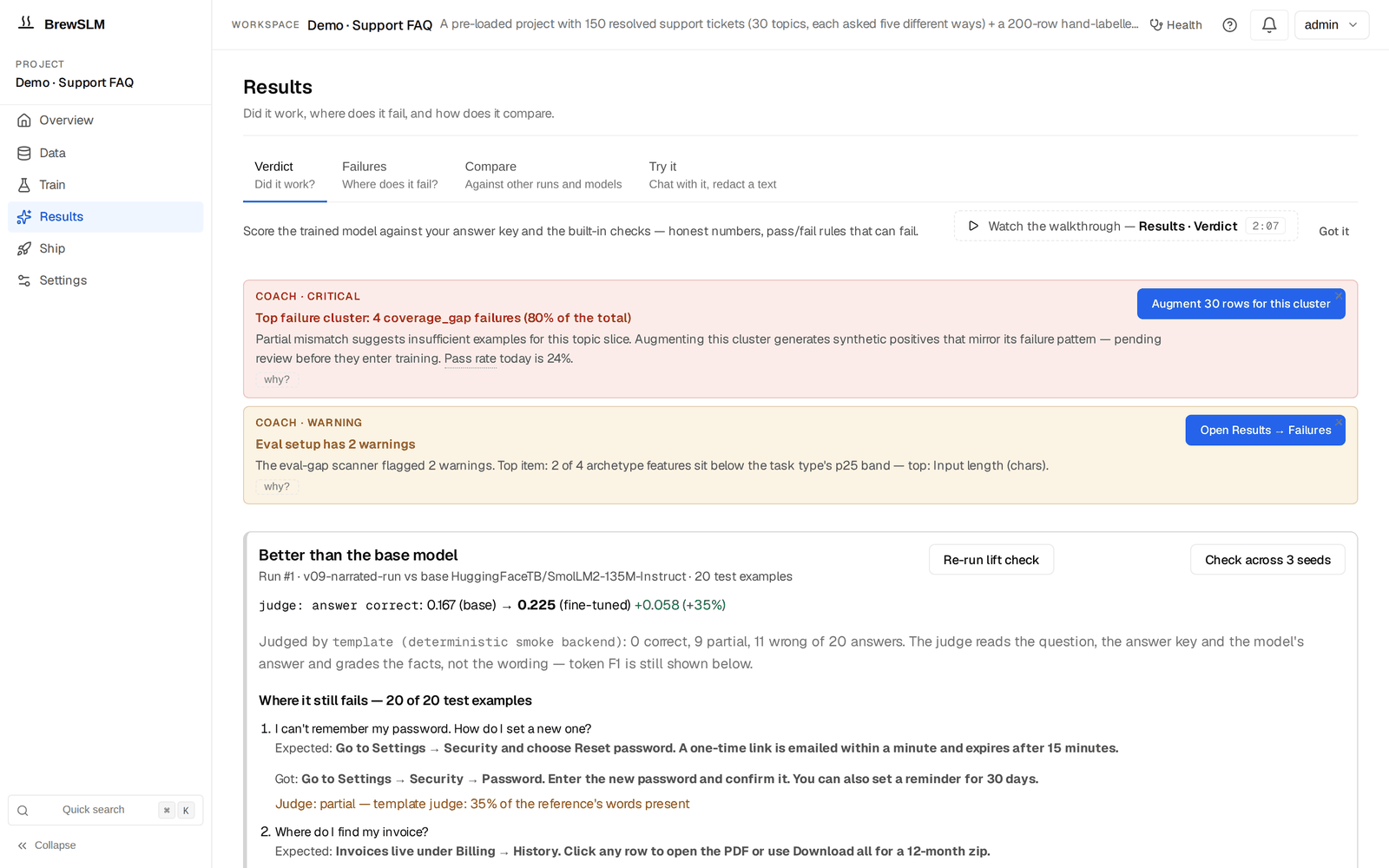Viewport: 1389px width, 868px height.
Task: Open the Overview page from the sidebar
Action: [x=105, y=121]
